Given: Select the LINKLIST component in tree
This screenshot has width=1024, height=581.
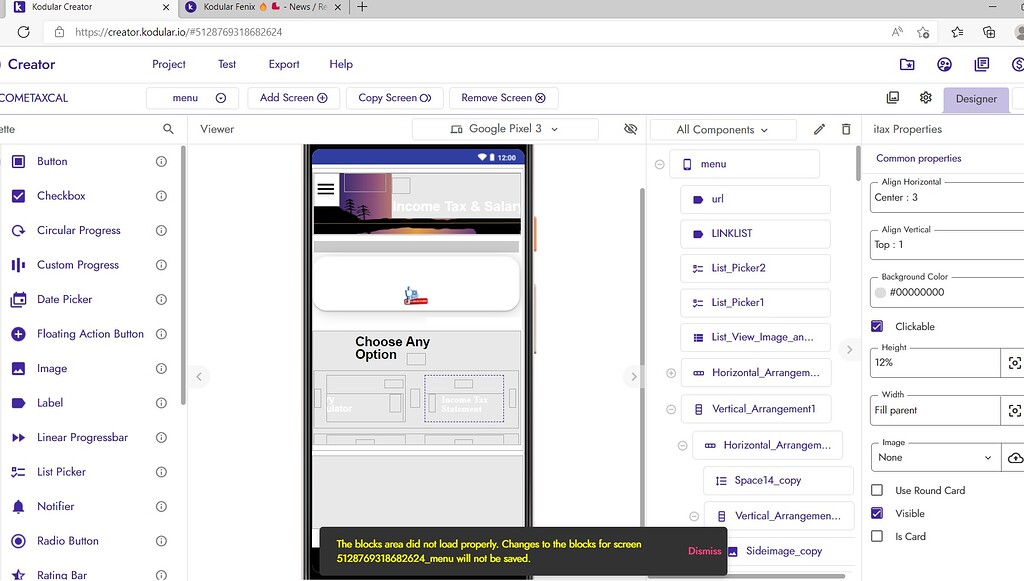Looking at the screenshot, I should point(755,234).
